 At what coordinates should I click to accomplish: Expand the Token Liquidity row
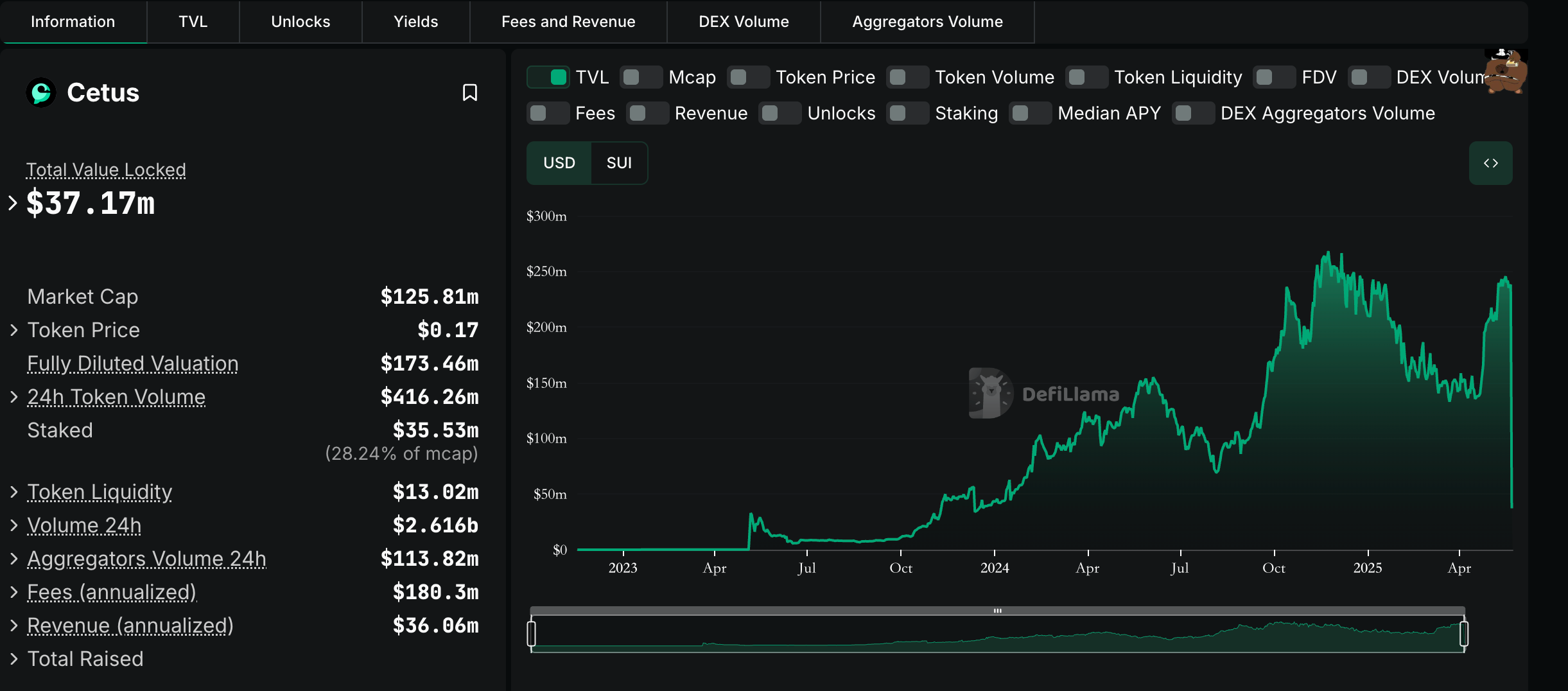(x=14, y=492)
